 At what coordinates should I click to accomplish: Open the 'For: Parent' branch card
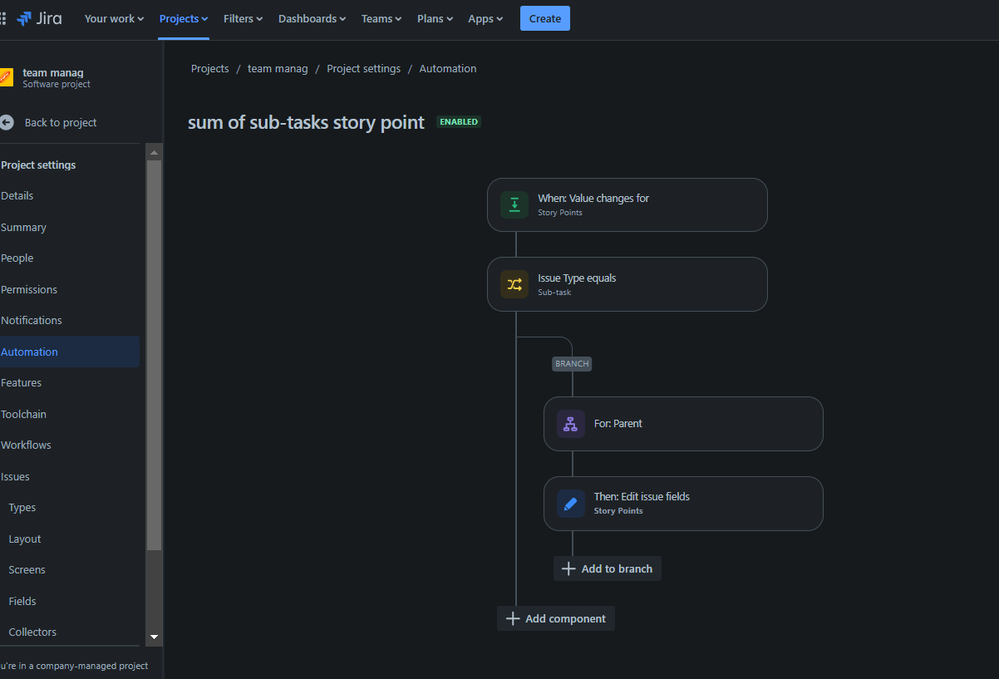pos(683,424)
